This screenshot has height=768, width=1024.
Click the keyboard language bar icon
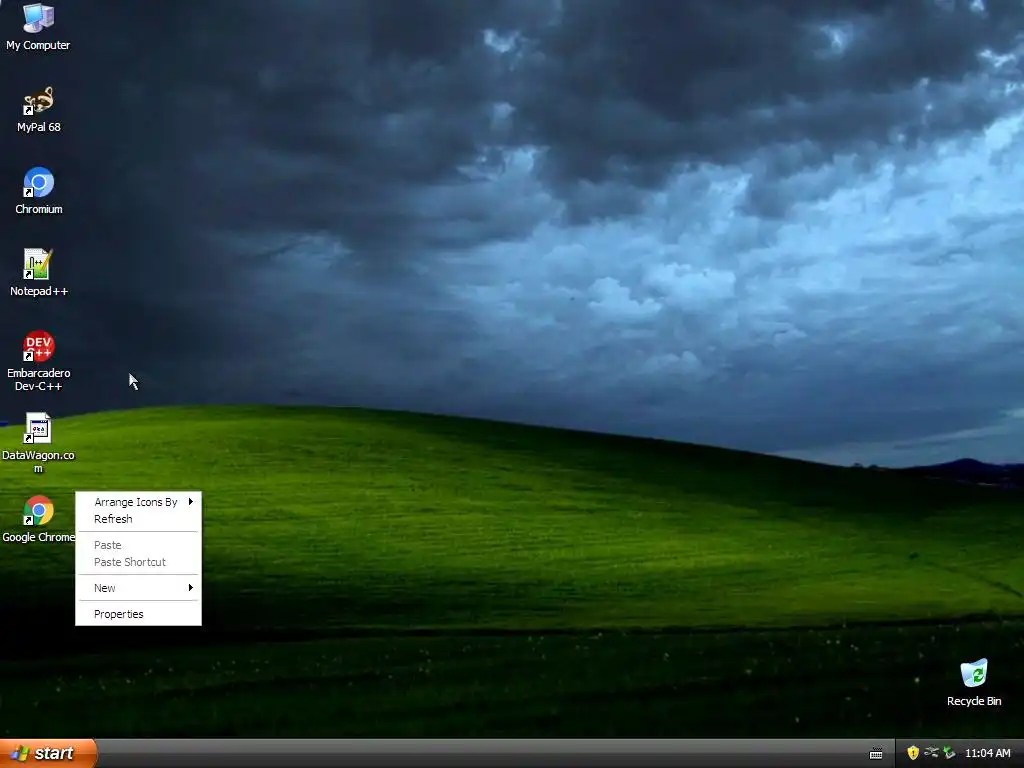coord(876,754)
